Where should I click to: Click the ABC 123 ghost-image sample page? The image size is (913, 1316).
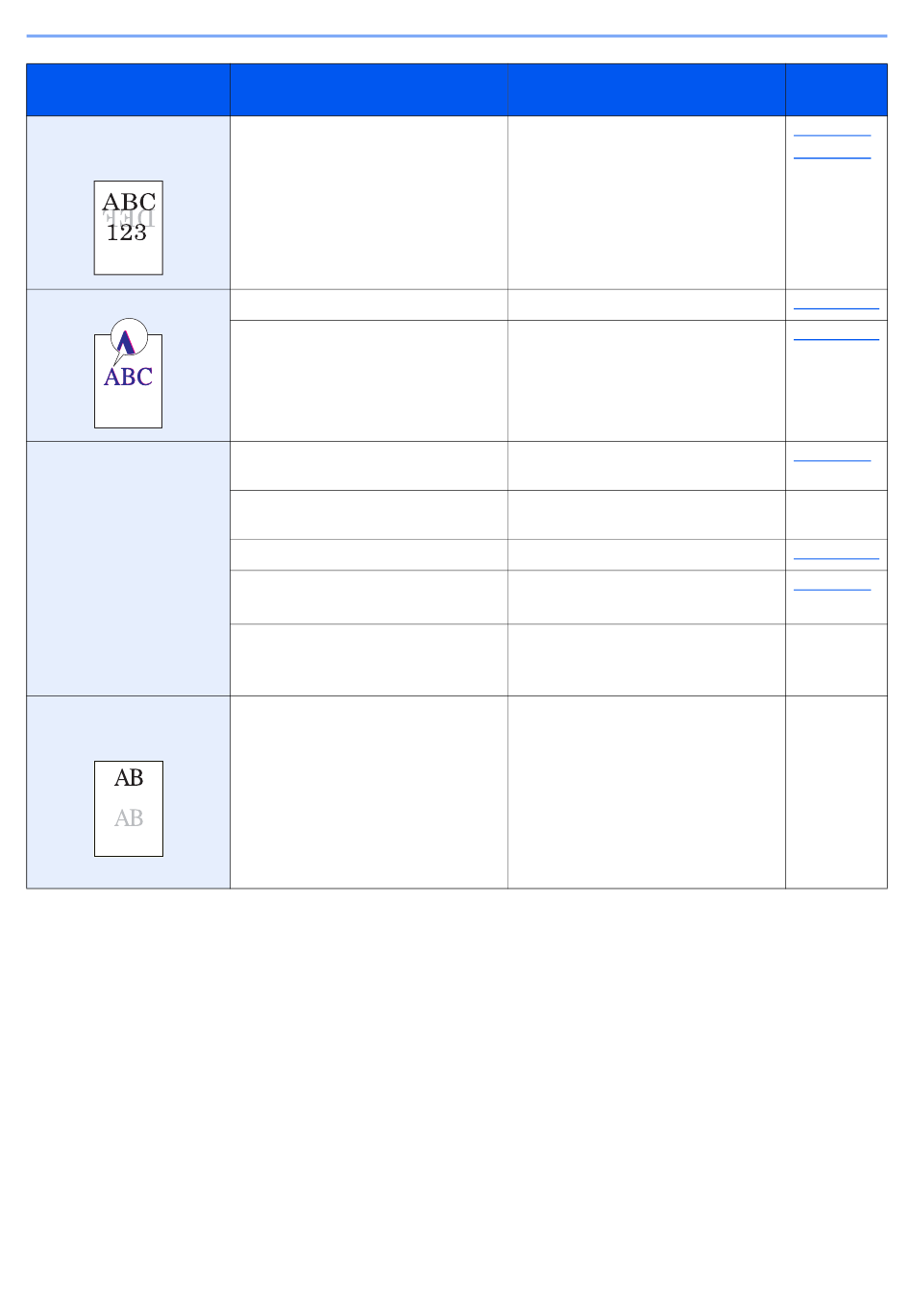(128, 228)
